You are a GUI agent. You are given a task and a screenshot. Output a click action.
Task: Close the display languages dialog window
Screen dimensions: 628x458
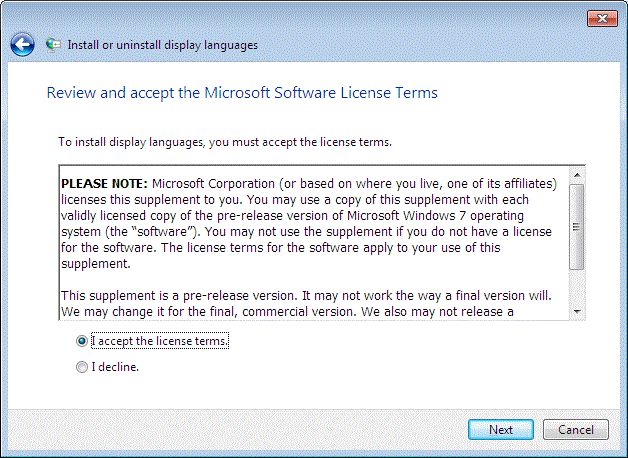[x=602, y=18]
